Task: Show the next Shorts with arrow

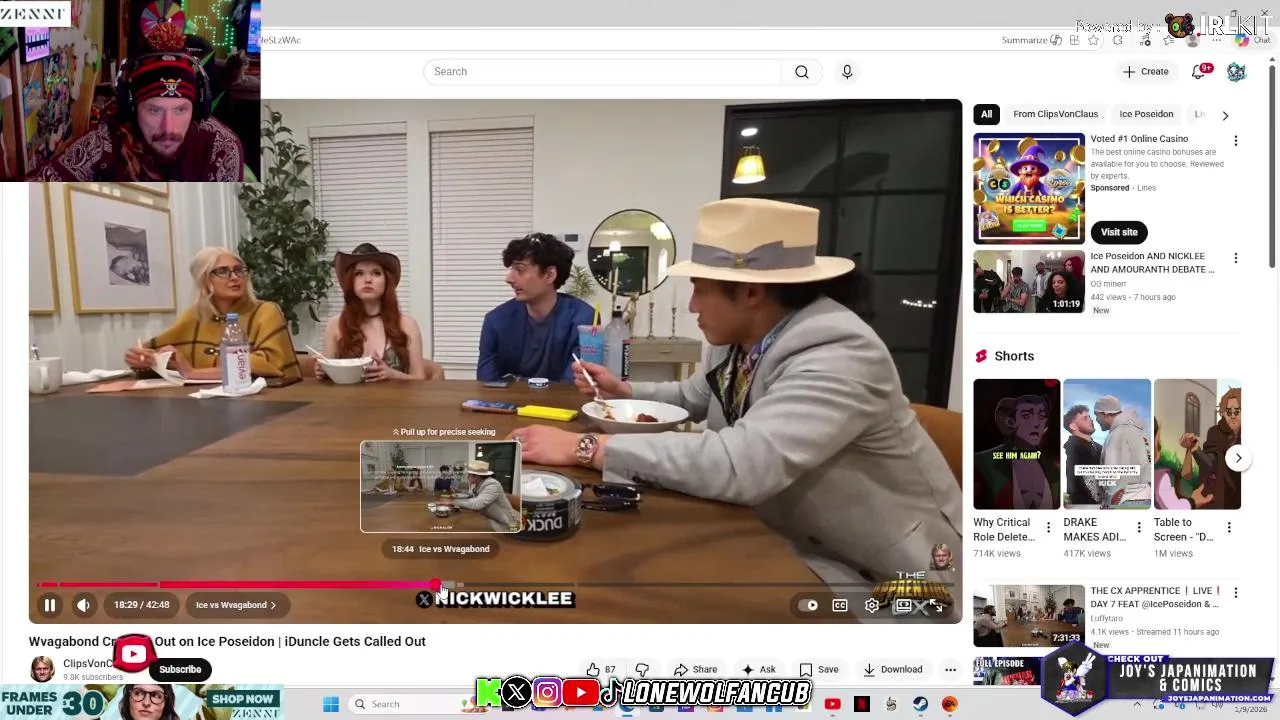Action: pos(1238,458)
